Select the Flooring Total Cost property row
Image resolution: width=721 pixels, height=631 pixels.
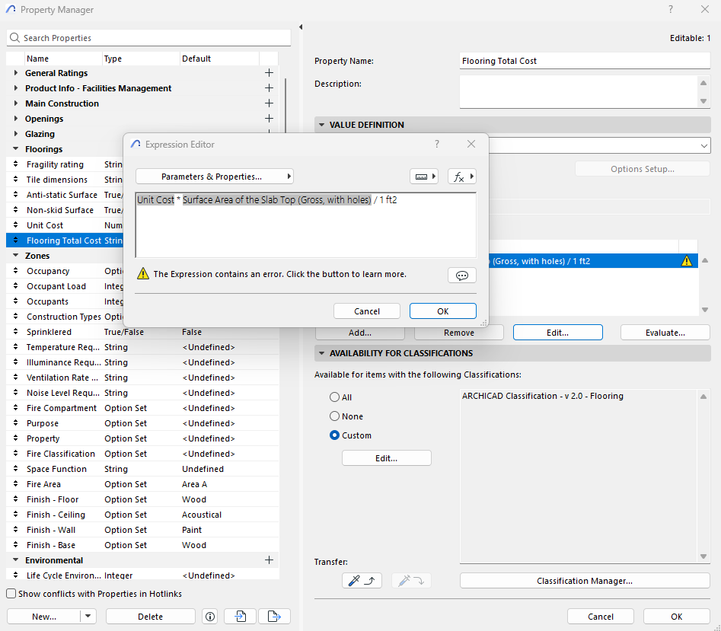[65, 241]
